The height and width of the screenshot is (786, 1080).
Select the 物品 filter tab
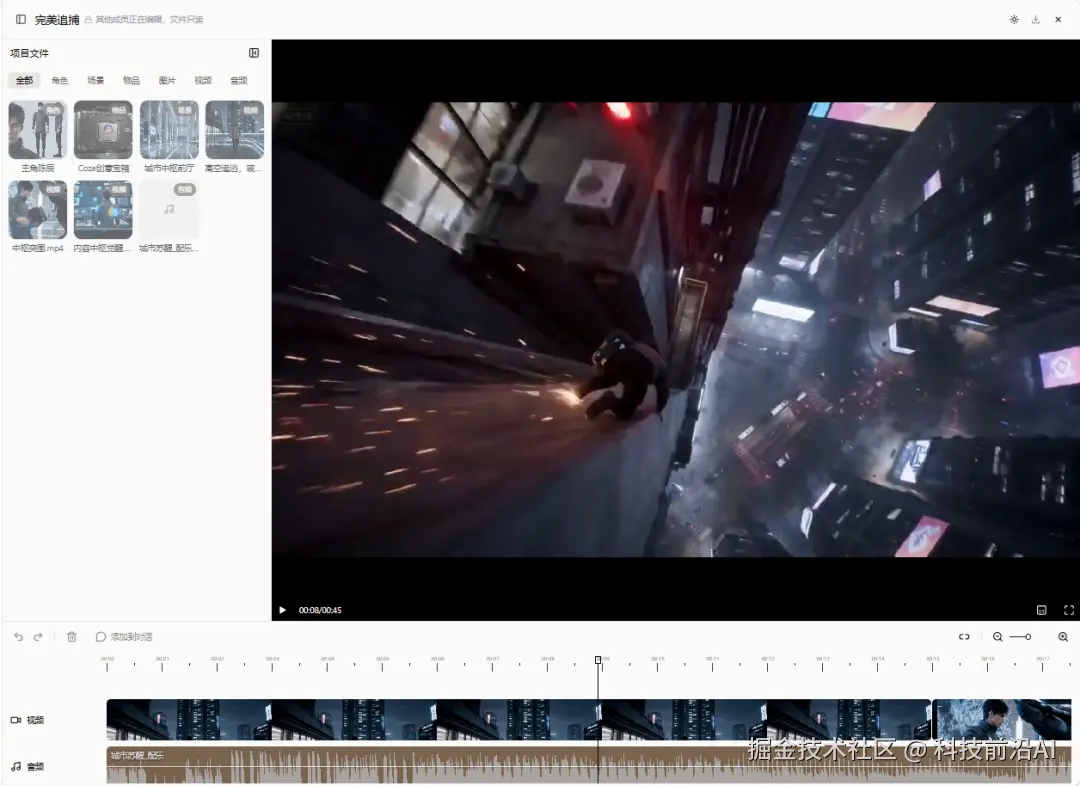tap(132, 81)
